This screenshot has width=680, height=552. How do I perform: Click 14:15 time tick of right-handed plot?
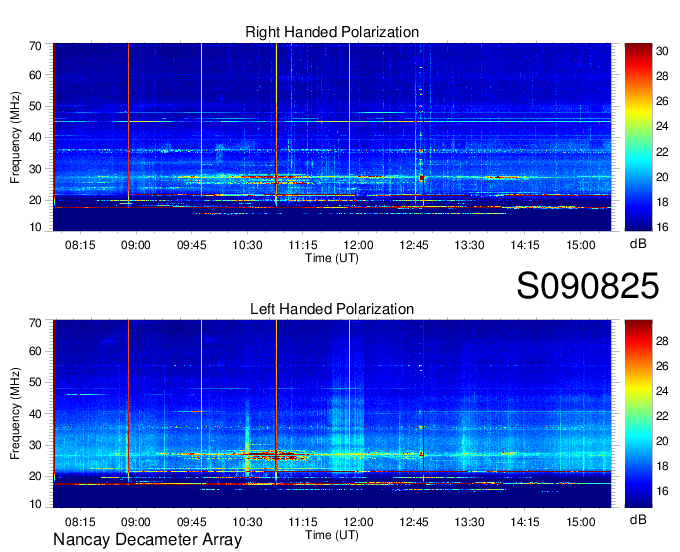[x=525, y=245]
